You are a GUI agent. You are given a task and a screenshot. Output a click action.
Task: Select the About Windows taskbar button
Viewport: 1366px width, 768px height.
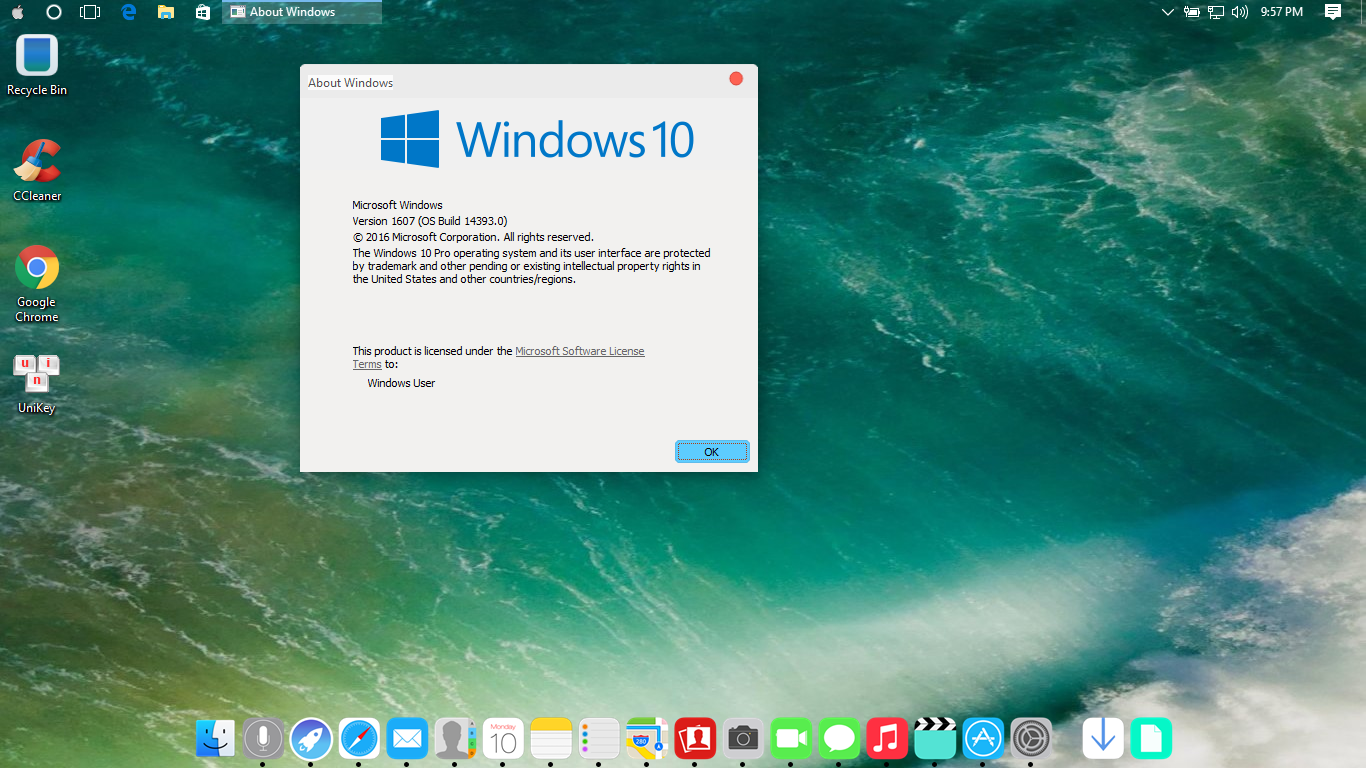302,12
